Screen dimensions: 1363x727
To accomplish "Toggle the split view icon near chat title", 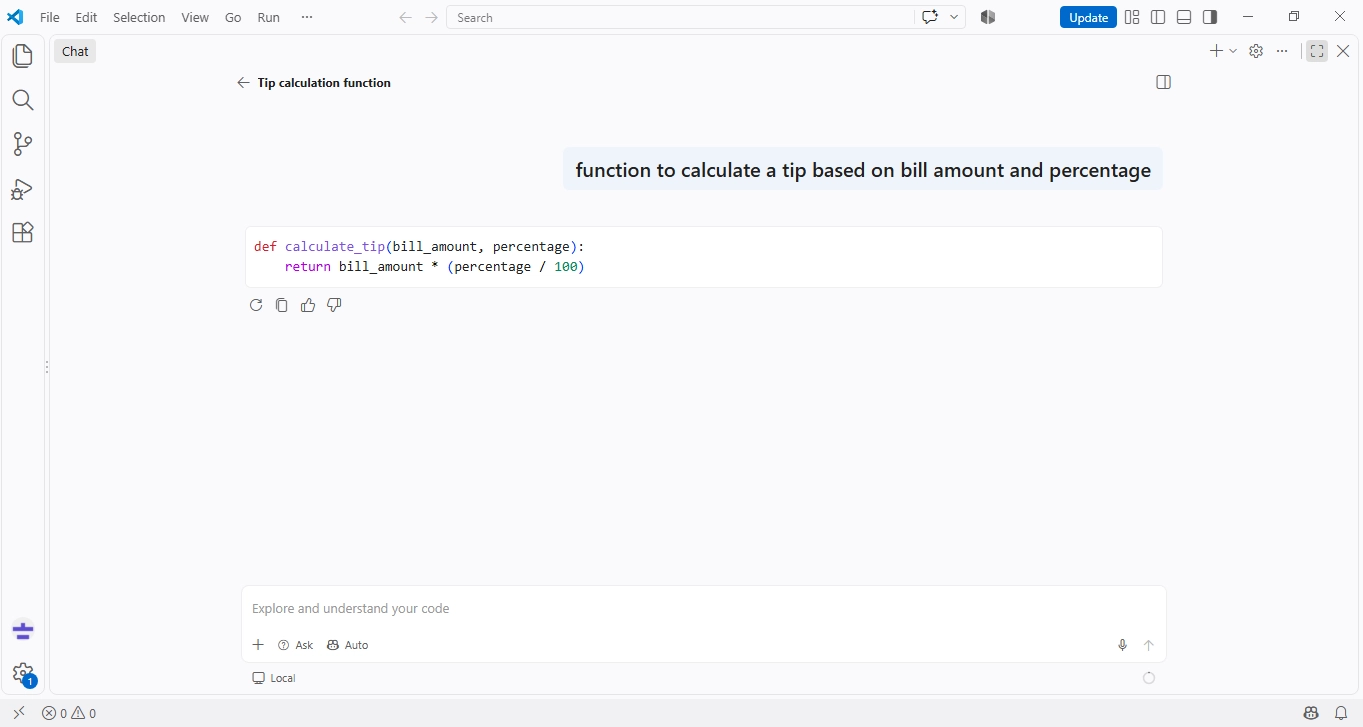I will coord(1163,82).
